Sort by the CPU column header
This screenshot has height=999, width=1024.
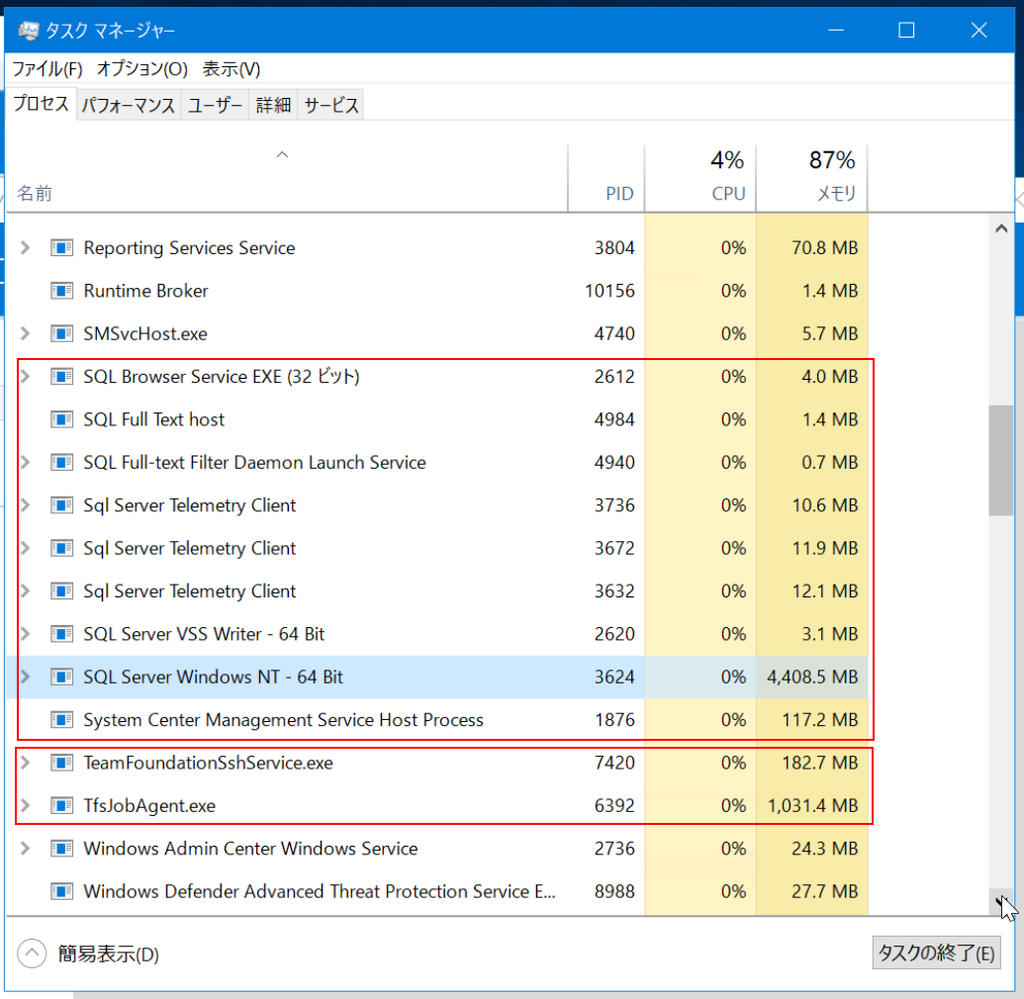click(x=700, y=178)
